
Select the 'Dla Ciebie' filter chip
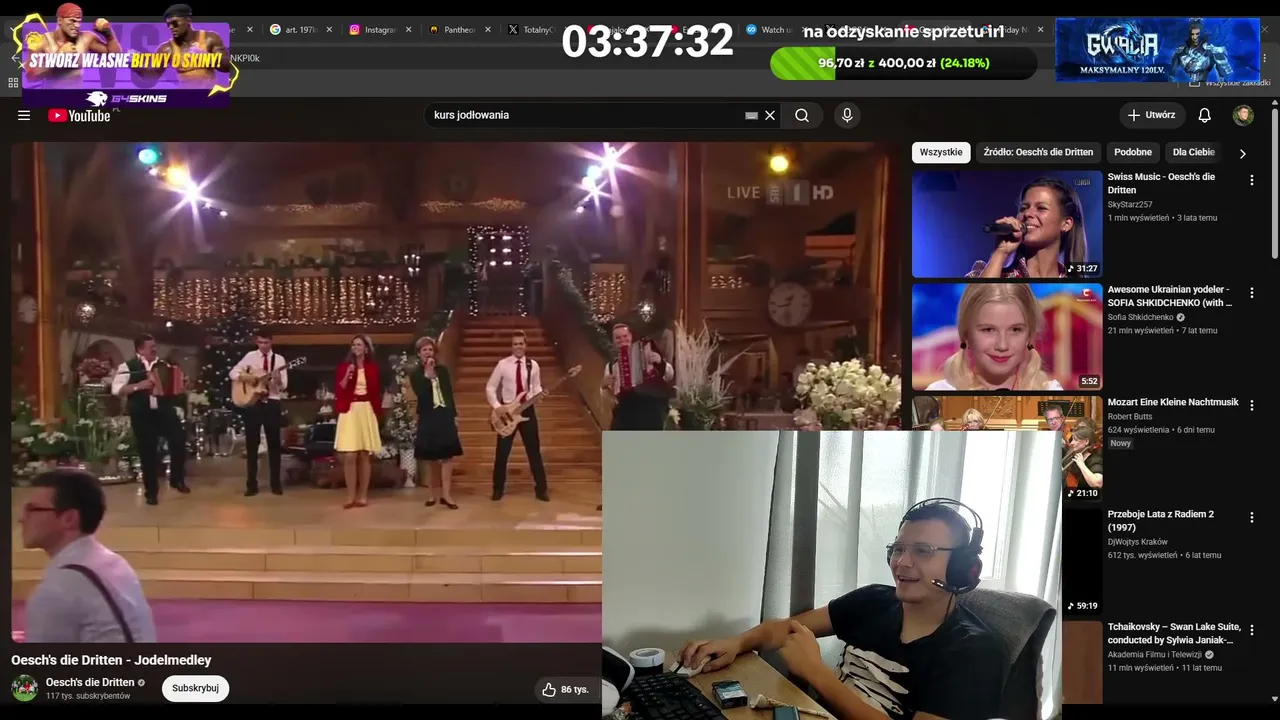tap(1194, 152)
